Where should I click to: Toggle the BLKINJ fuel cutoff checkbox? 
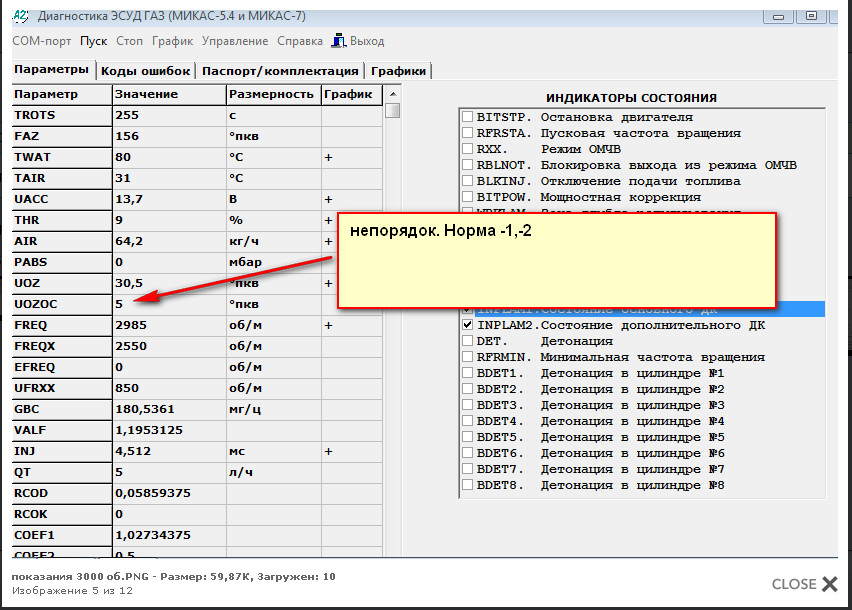467,181
